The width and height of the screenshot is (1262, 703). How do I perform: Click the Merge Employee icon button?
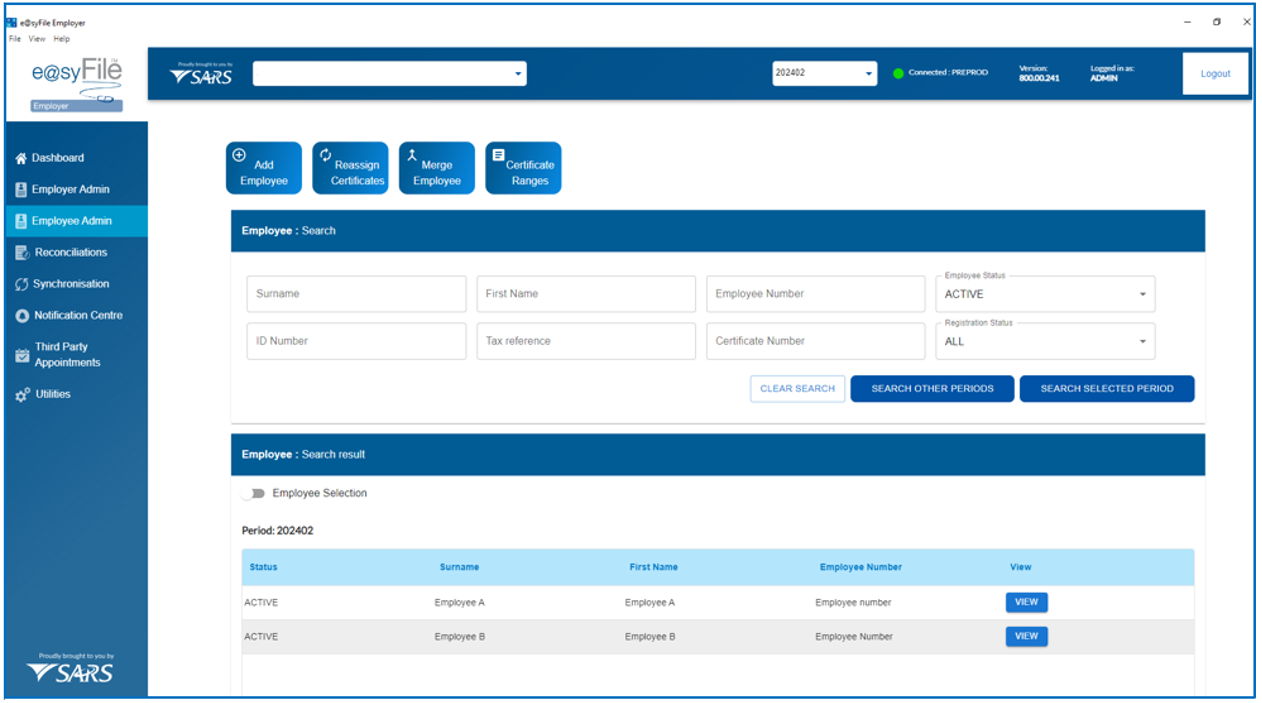tap(411, 156)
